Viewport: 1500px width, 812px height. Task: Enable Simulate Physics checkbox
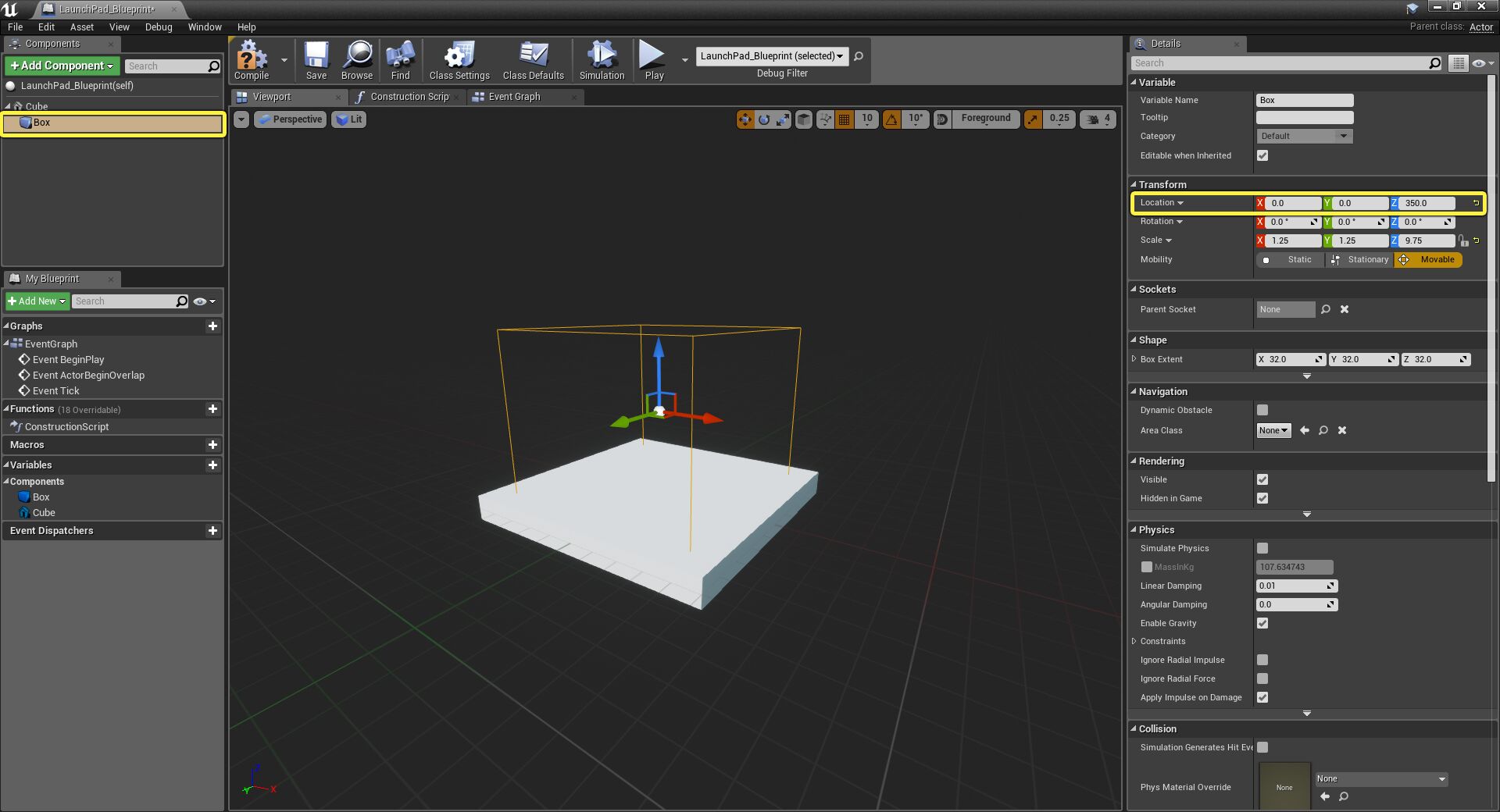[x=1262, y=549]
